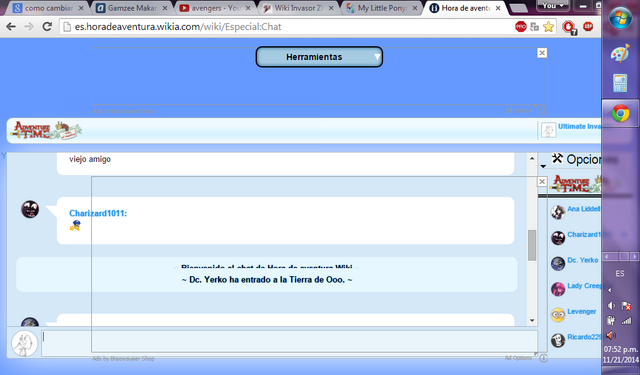This screenshot has width=640, height=375.
Task: Click the top ad info circle icon
Action: 543,111
